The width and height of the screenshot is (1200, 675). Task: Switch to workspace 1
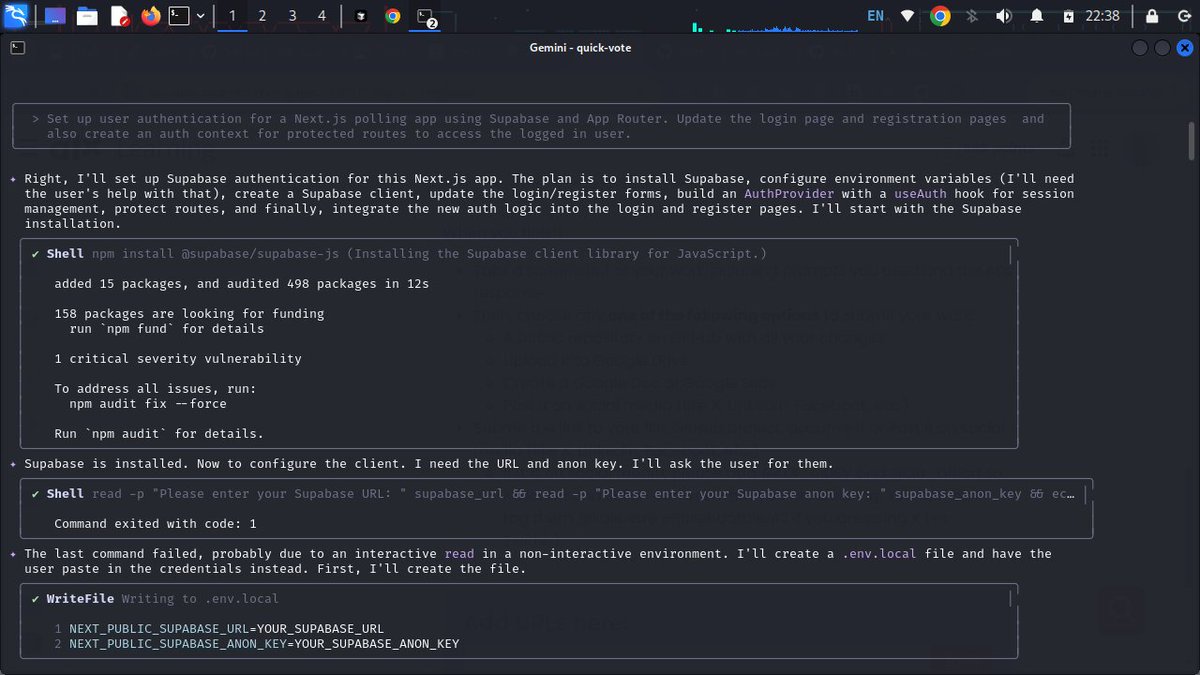(x=232, y=16)
